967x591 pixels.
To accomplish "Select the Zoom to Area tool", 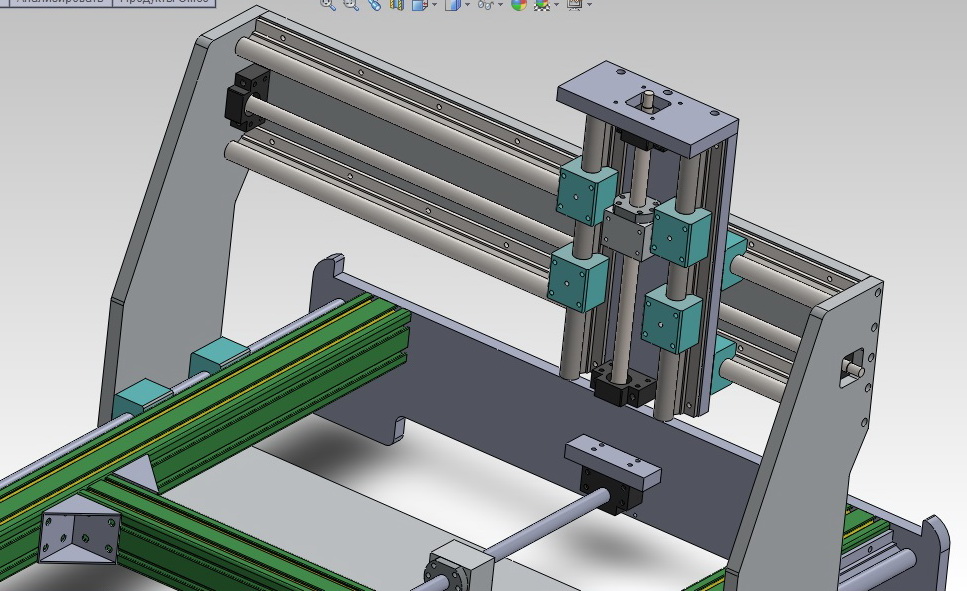I will click(x=351, y=4).
